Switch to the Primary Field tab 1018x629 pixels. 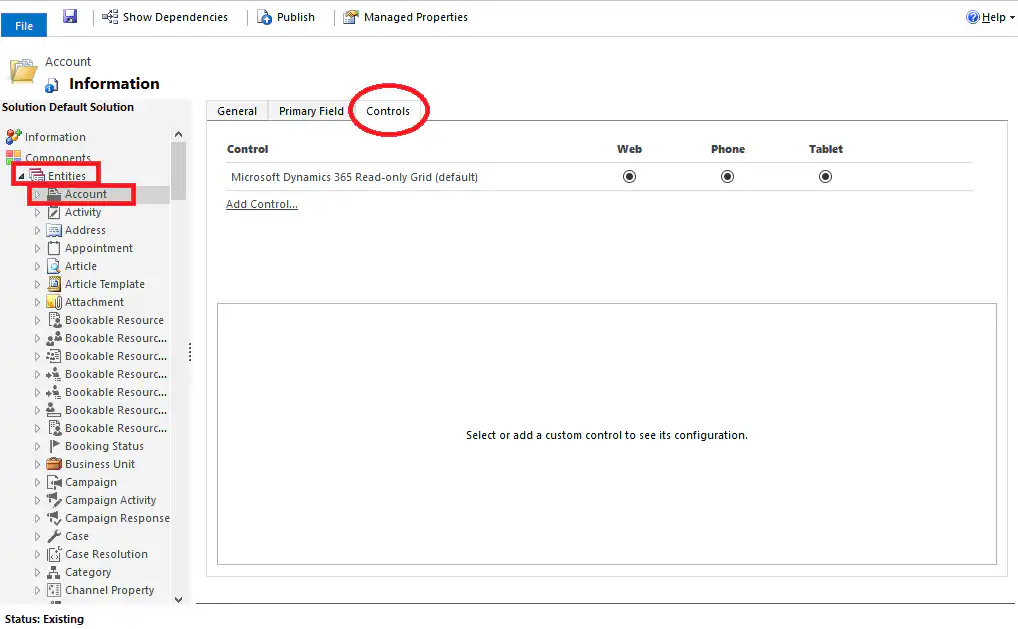tap(310, 110)
